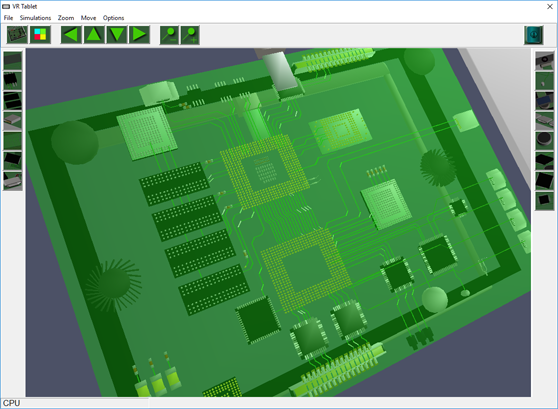The image size is (558, 409).
Task: Select the black round disc component in right panel
Action: pyautogui.click(x=545, y=141)
